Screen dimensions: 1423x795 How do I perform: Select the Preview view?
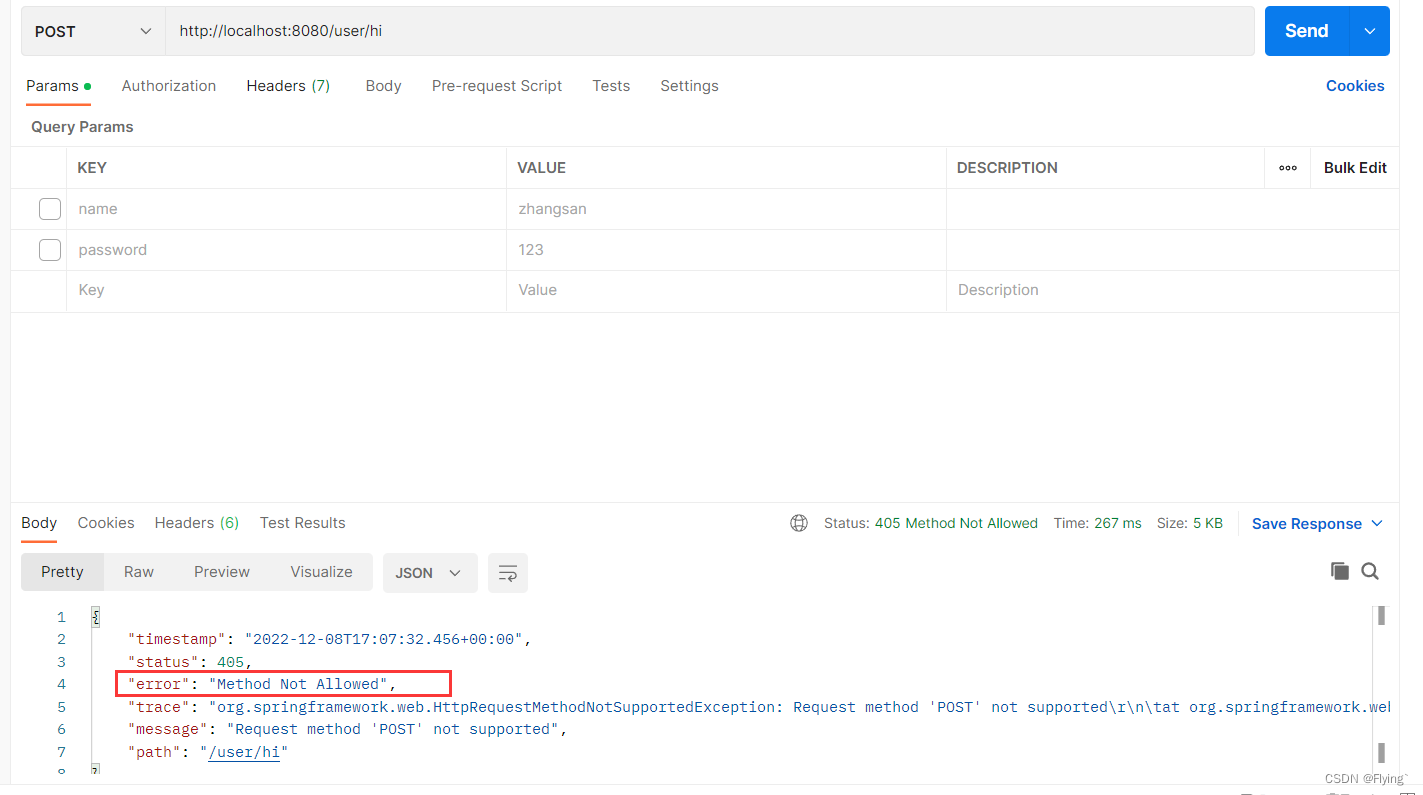[x=222, y=572]
